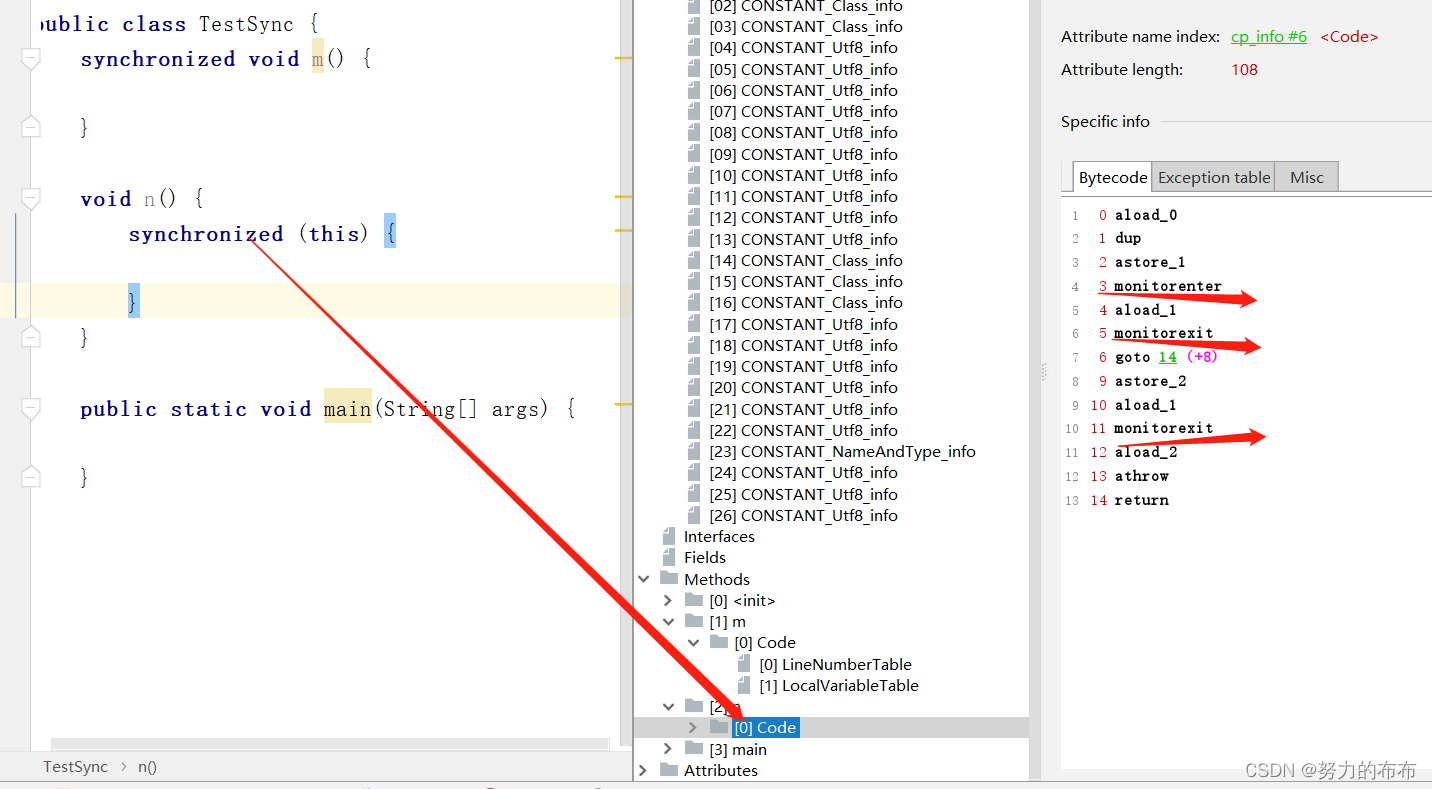
Task: Click file icon of [13] CONSTANT_Utf8_info
Action: coord(694,239)
